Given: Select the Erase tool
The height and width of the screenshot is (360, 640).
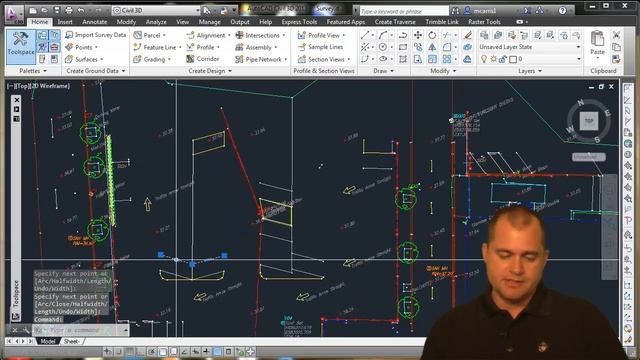Looking at the screenshot, I should click(467, 36).
